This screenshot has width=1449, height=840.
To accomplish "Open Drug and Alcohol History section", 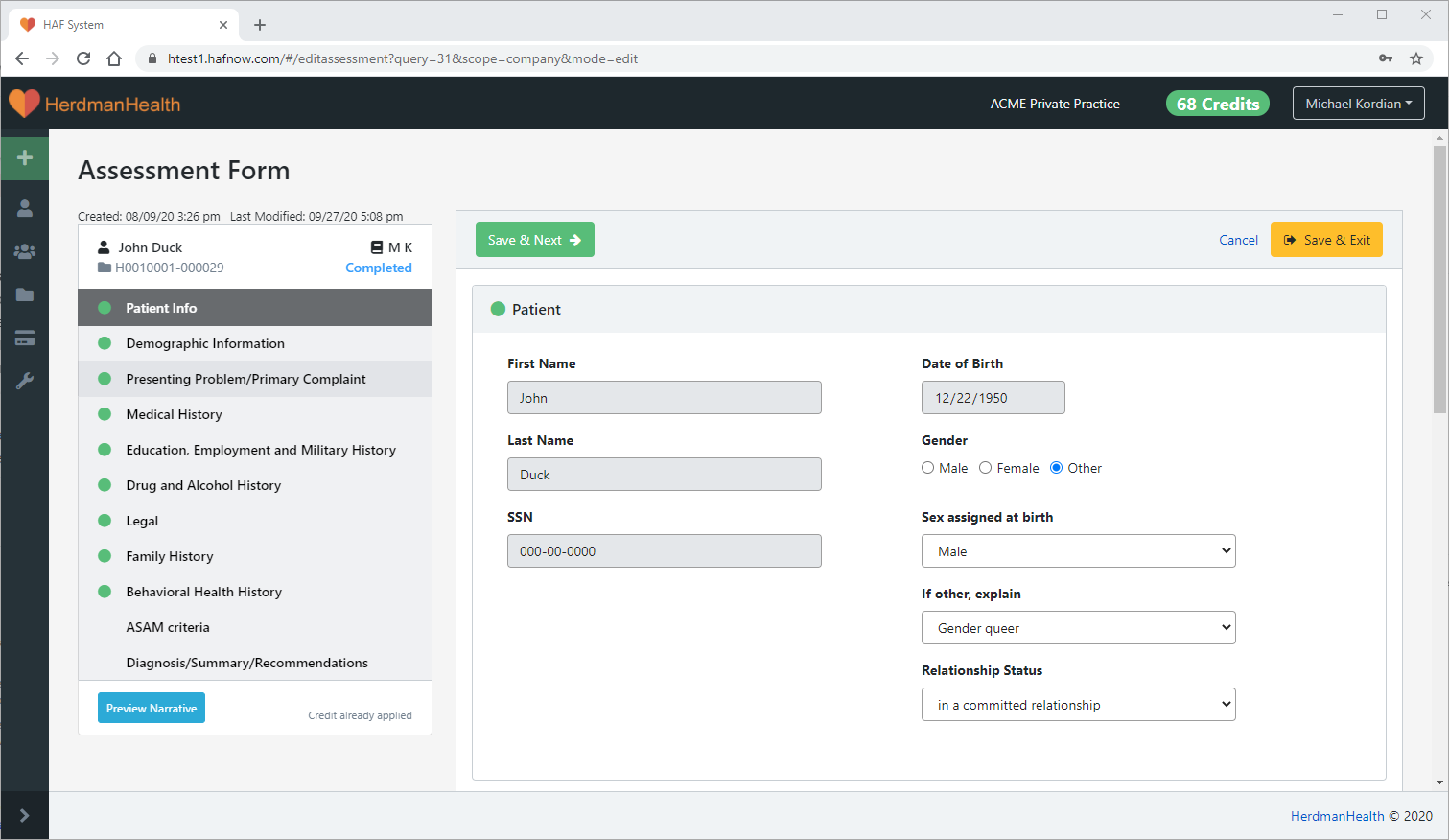I will point(203,485).
